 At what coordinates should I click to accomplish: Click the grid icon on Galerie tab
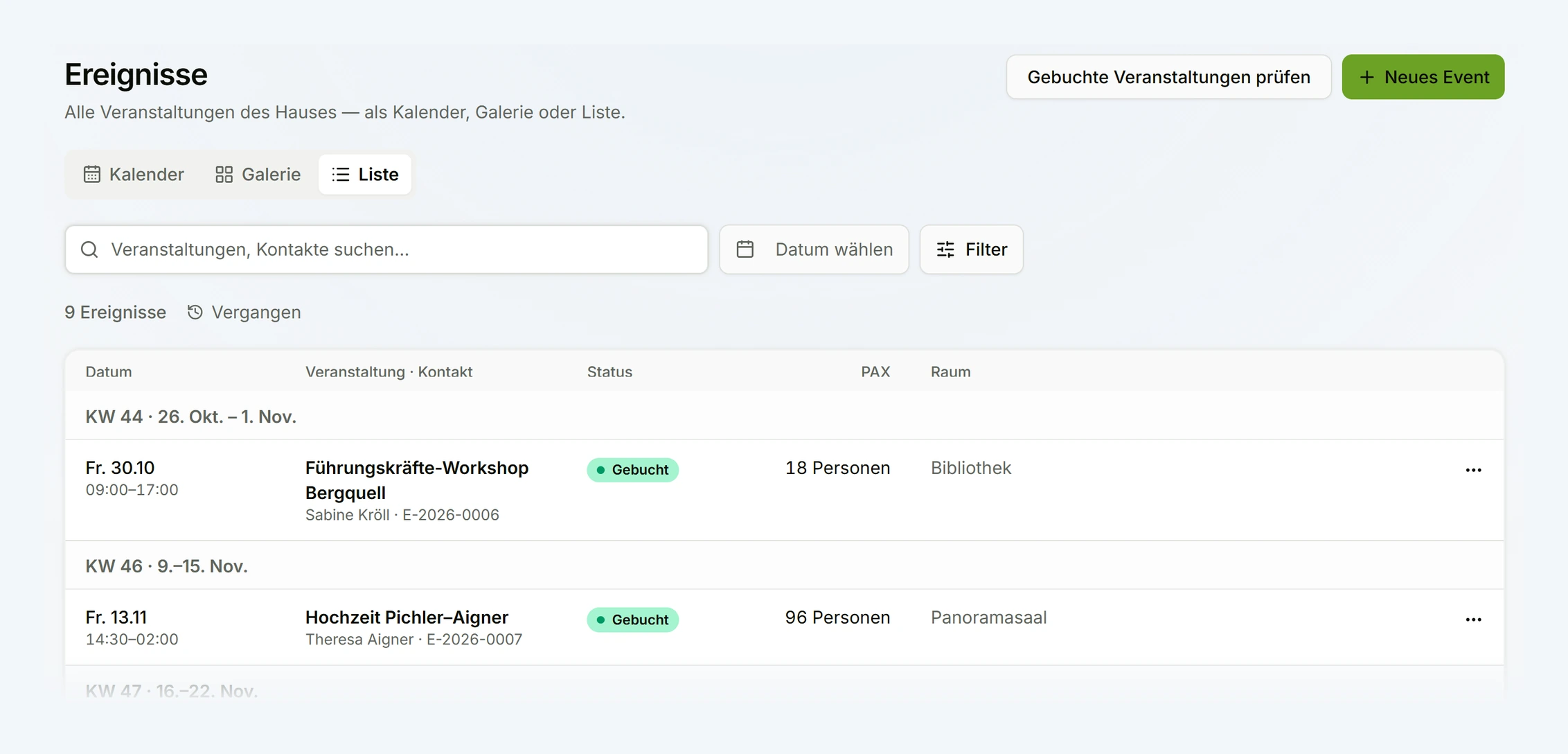tap(224, 174)
